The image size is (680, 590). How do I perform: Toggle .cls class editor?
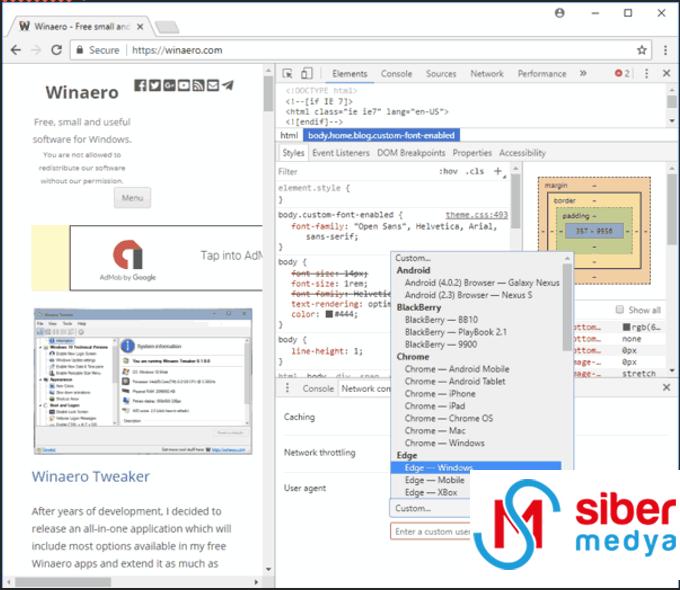474,171
